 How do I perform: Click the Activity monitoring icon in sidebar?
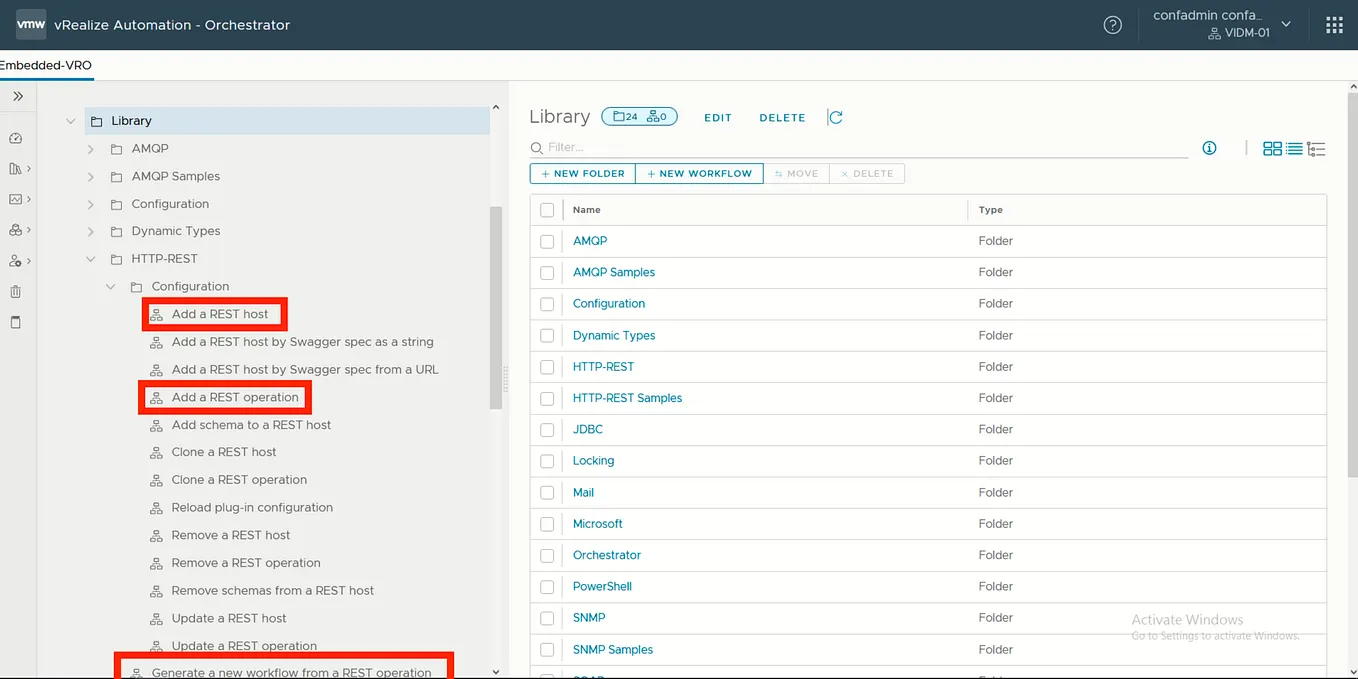click(14, 199)
